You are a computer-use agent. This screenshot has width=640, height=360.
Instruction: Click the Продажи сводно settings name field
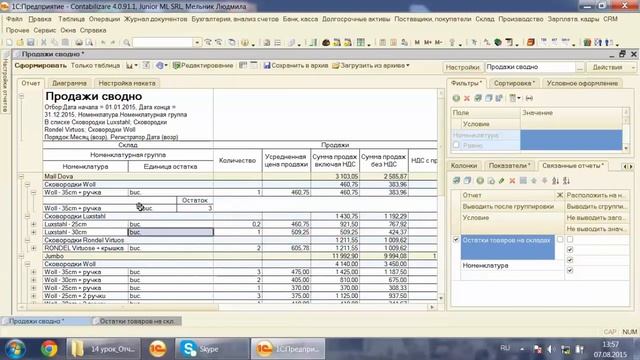point(530,67)
